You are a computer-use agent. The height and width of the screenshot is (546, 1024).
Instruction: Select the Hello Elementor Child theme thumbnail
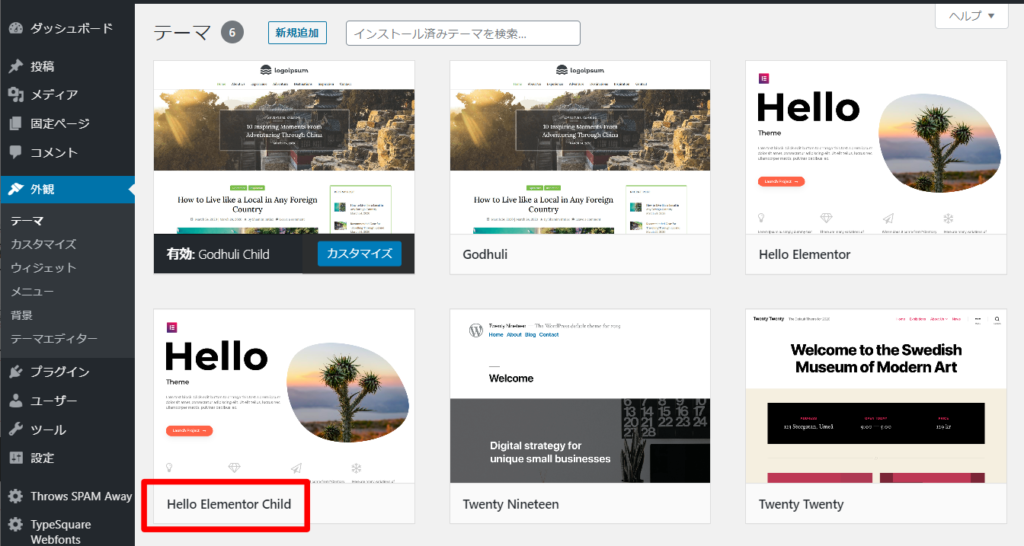pos(284,396)
